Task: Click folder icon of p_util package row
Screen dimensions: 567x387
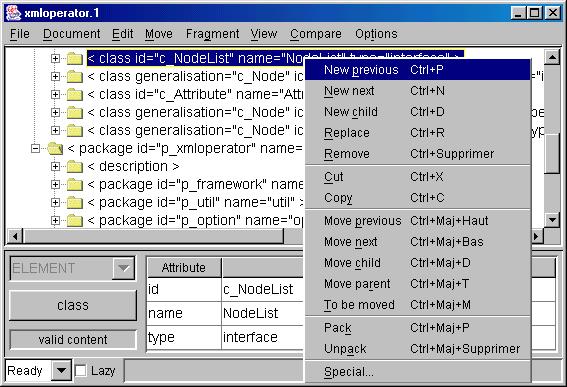Action: point(75,202)
